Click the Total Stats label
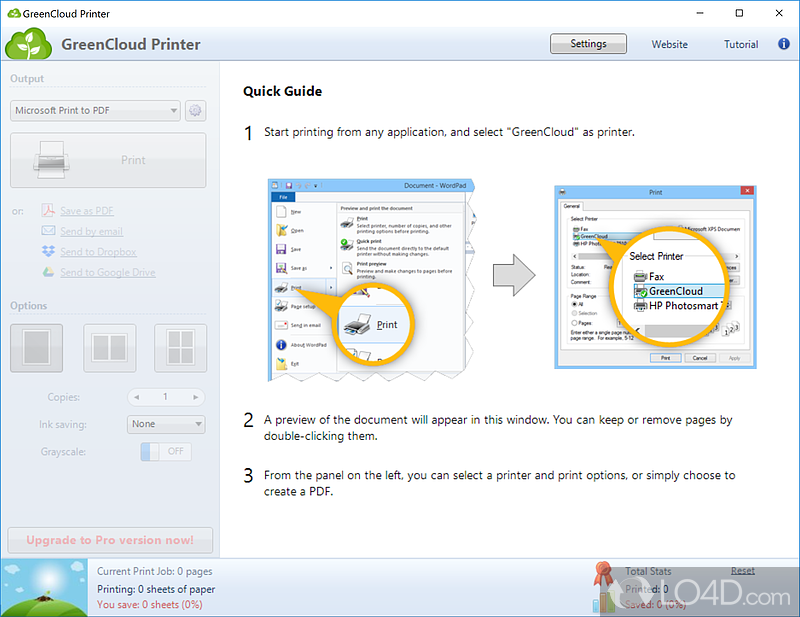Image resolution: width=800 pixels, height=617 pixels. click(648, 572)
